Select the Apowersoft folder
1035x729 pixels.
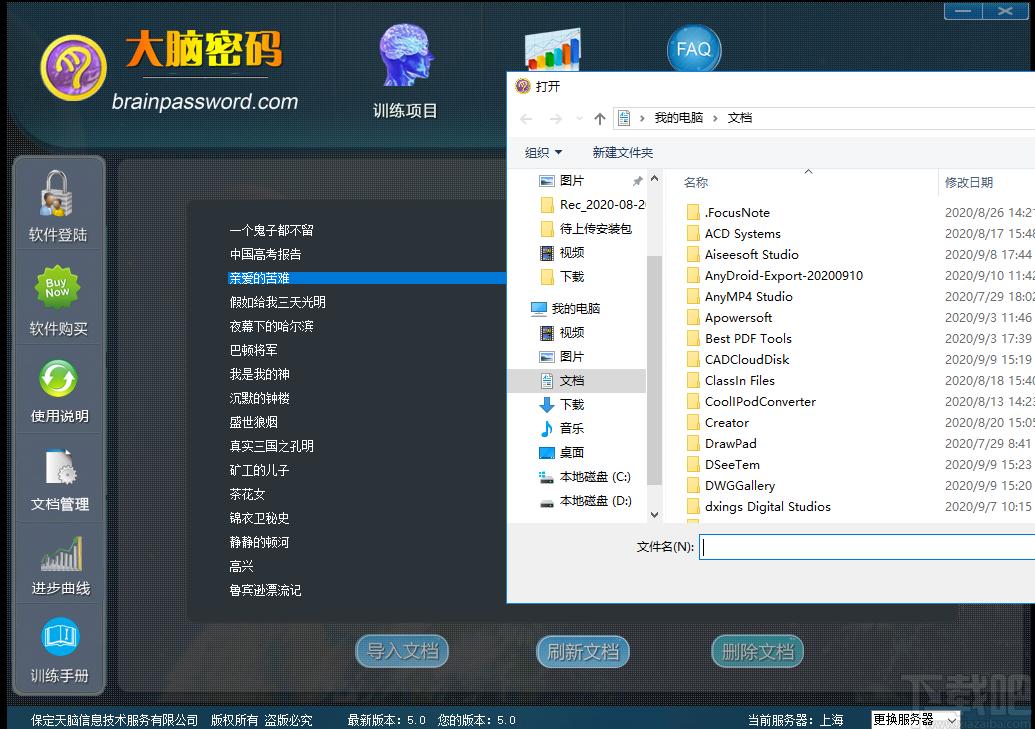pos(738,318)
